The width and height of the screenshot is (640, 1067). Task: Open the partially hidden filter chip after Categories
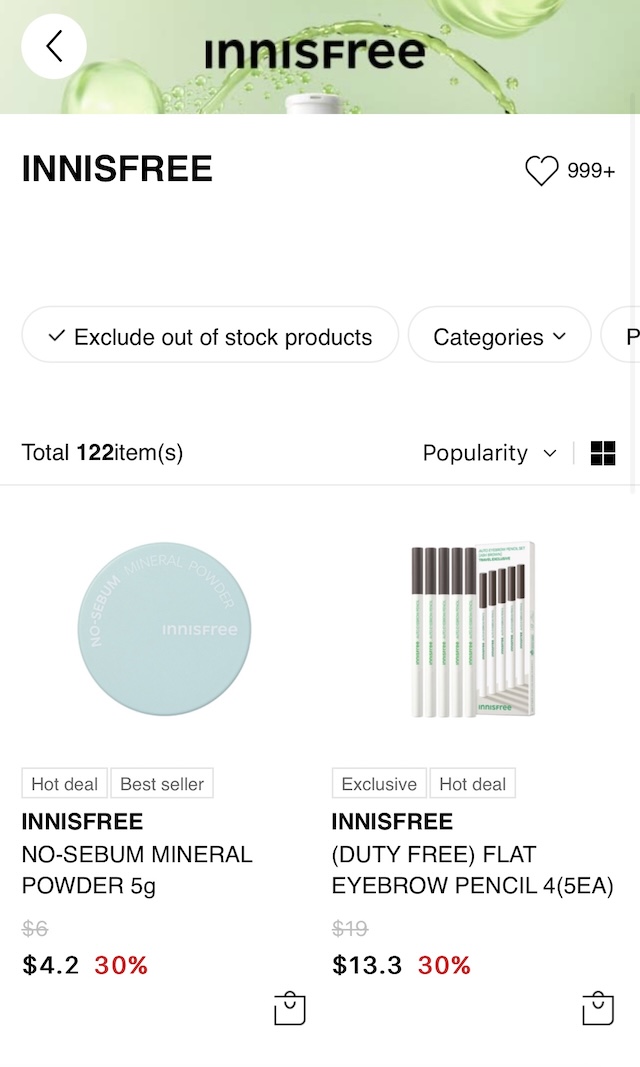click(x=621, y=335)
